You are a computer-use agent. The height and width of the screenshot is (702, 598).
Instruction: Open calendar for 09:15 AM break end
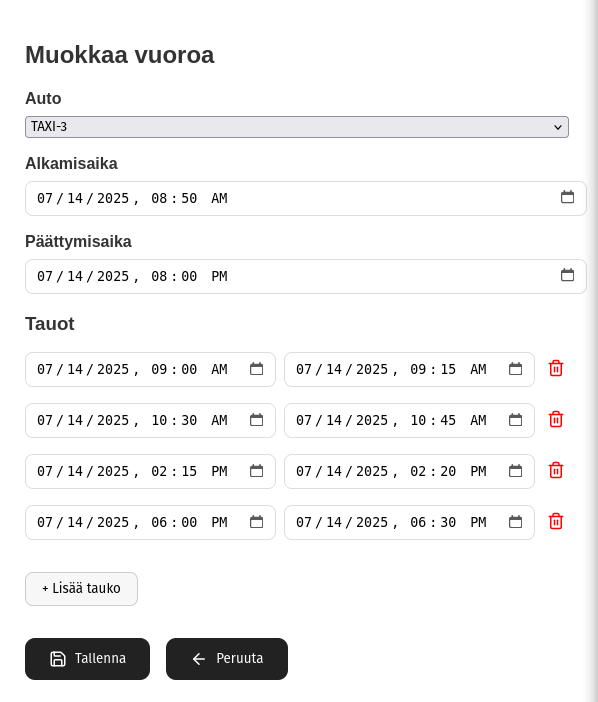(515, 369)
